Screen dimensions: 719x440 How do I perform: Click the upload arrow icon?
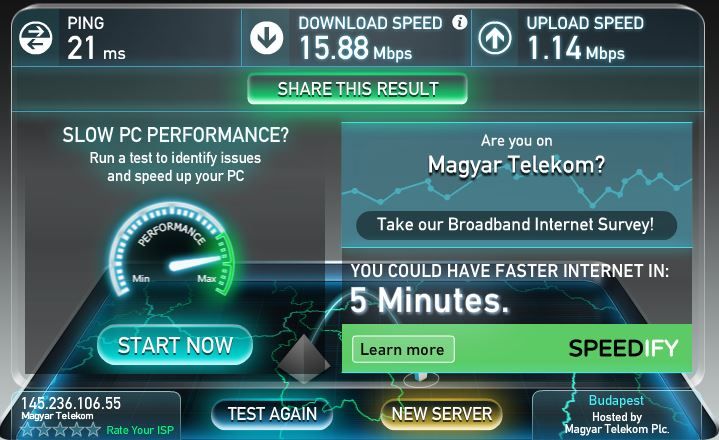495,38
